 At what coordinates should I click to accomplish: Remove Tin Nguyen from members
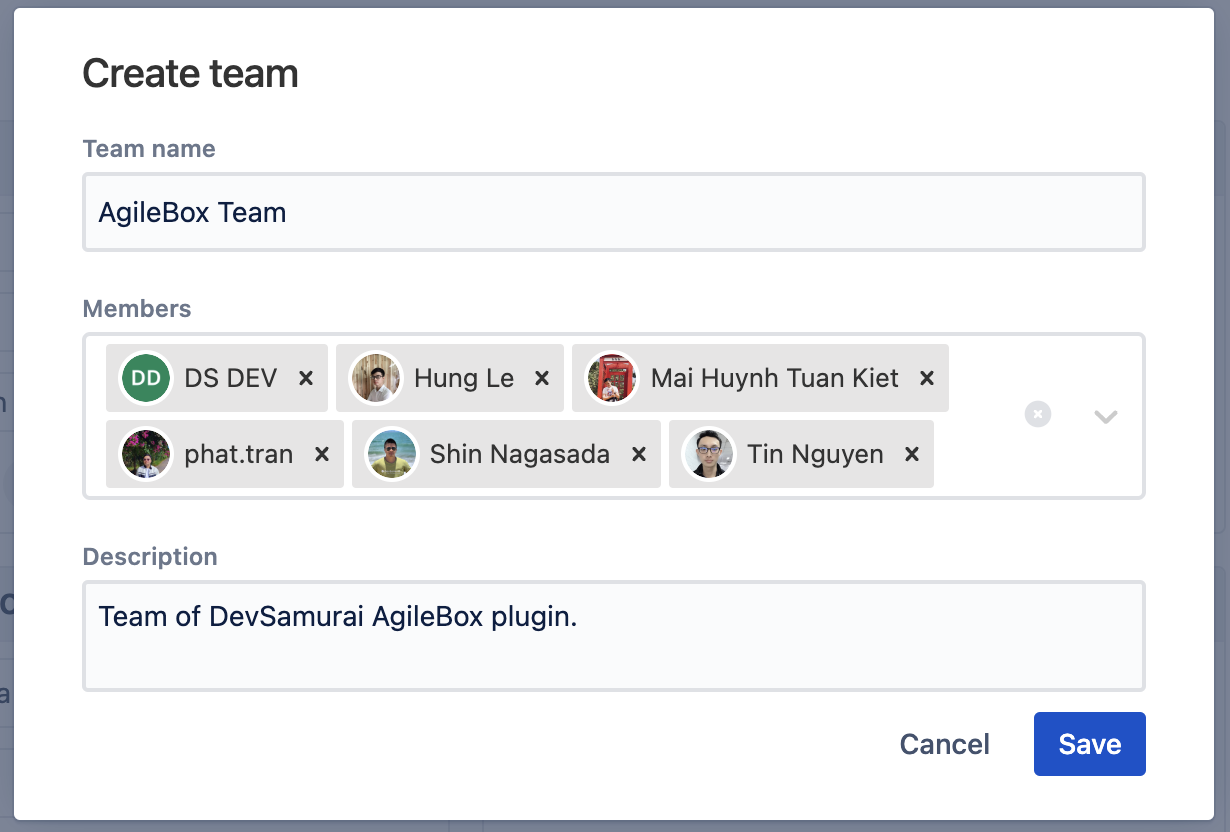[x=912, y=454]
